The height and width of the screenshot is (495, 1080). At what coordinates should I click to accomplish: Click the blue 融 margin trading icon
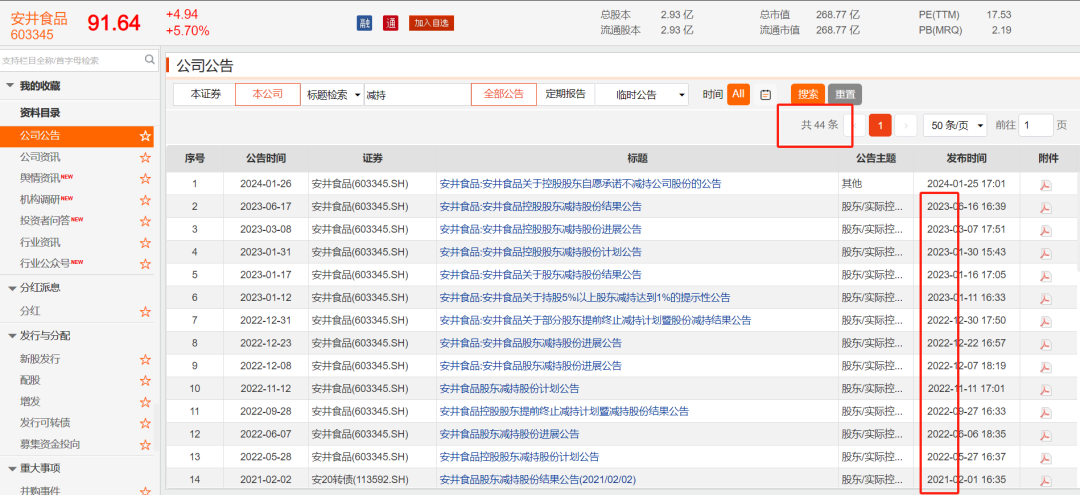click(x=364, y=23)
